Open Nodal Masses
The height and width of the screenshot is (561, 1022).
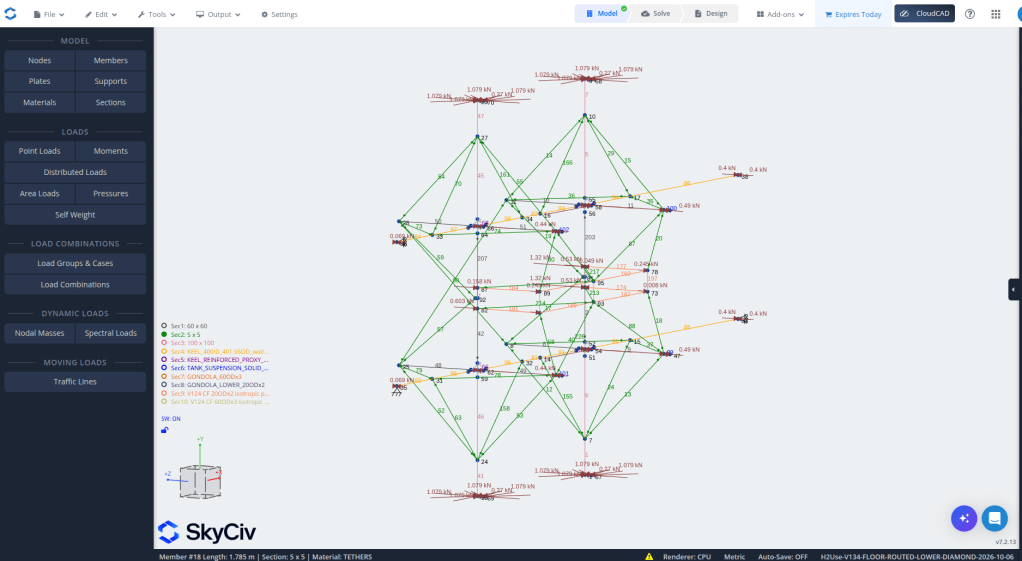40,333
